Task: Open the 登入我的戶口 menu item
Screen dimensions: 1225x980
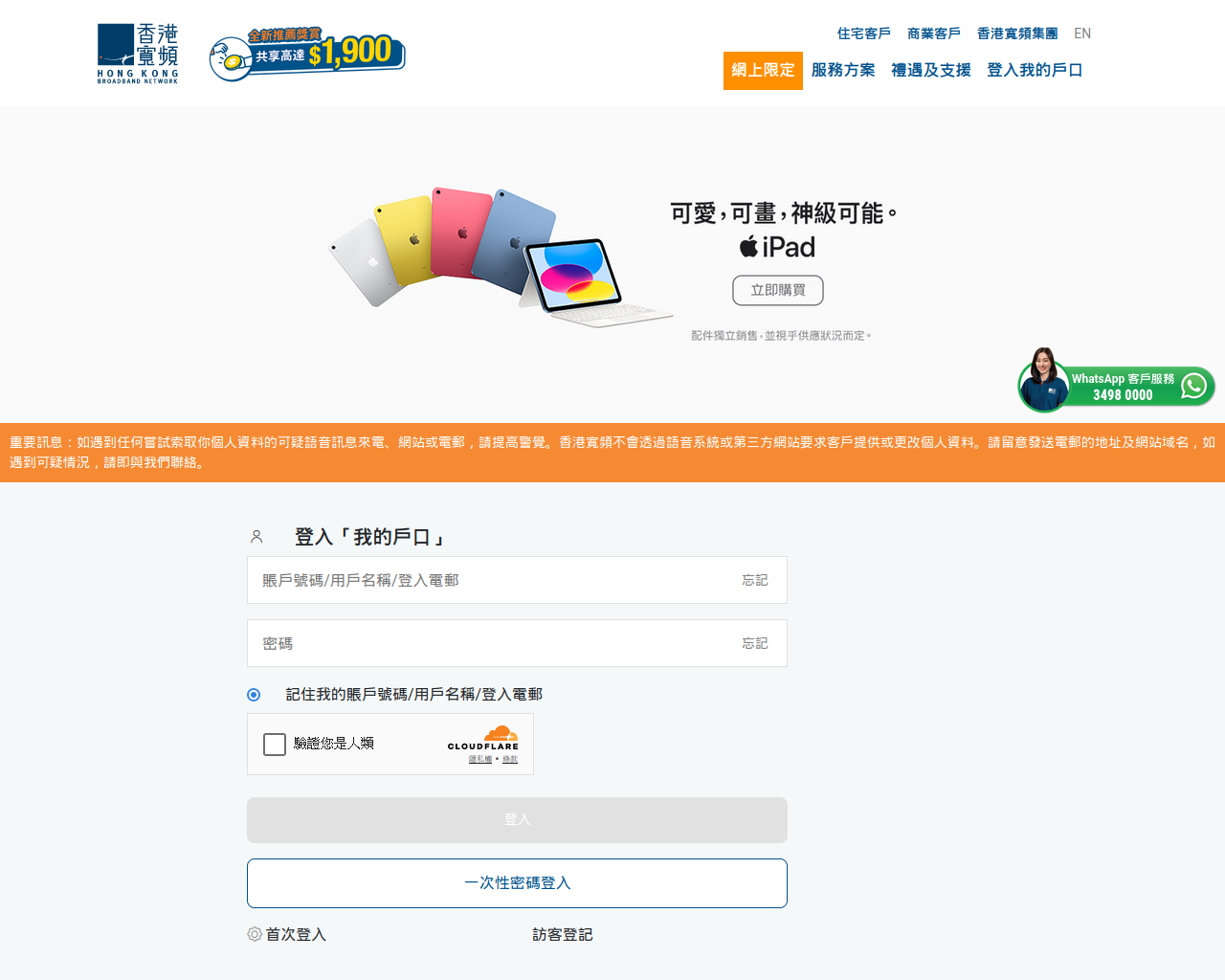Action: tap(1035, 71)
